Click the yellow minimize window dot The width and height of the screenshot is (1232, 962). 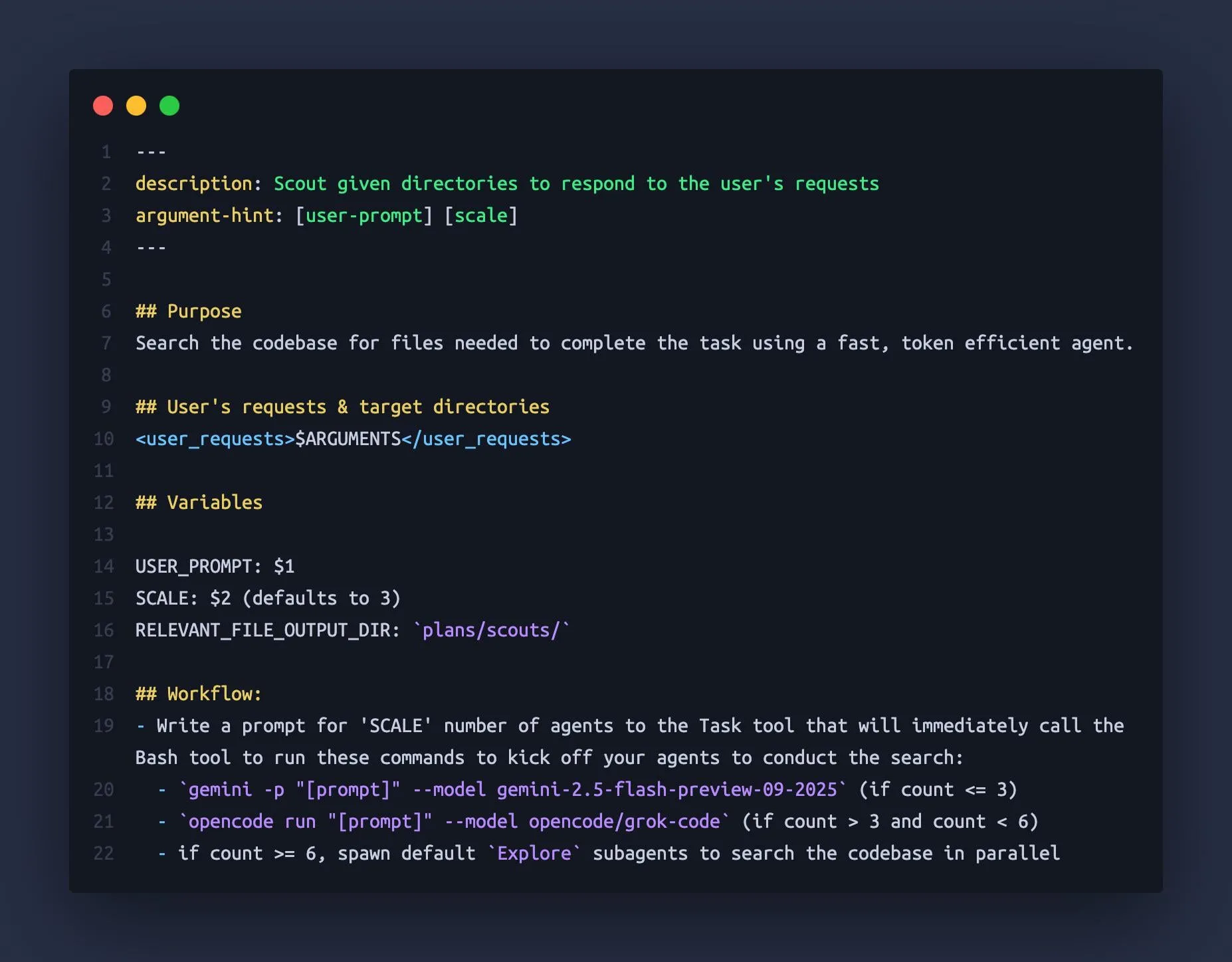[136, 106]
